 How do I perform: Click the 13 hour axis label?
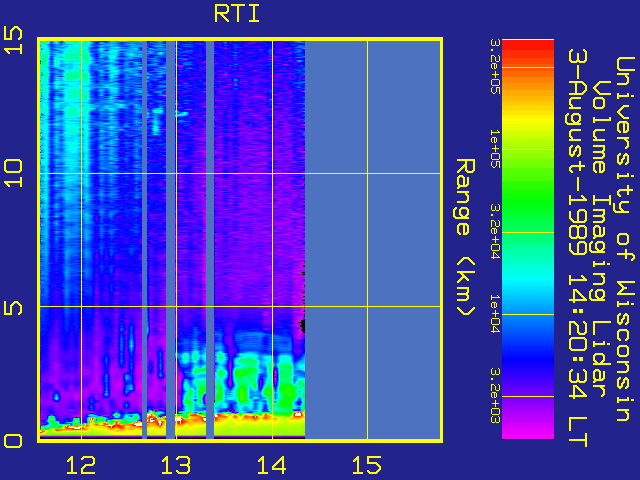(x=176, y=465)
